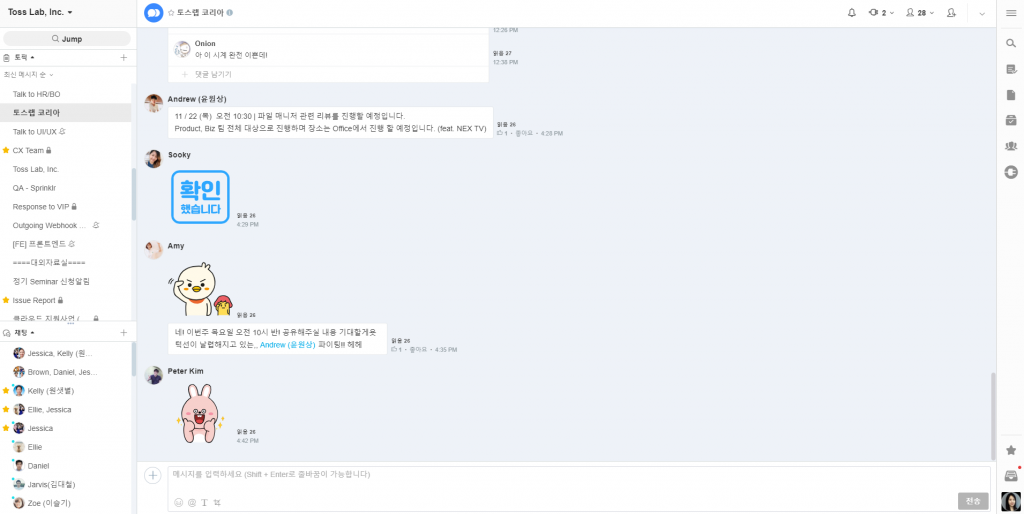Viewport: 1024px width, 514px height.
Task: Open the search icon in right sidebar
Action: click(x=1010, y=44)
